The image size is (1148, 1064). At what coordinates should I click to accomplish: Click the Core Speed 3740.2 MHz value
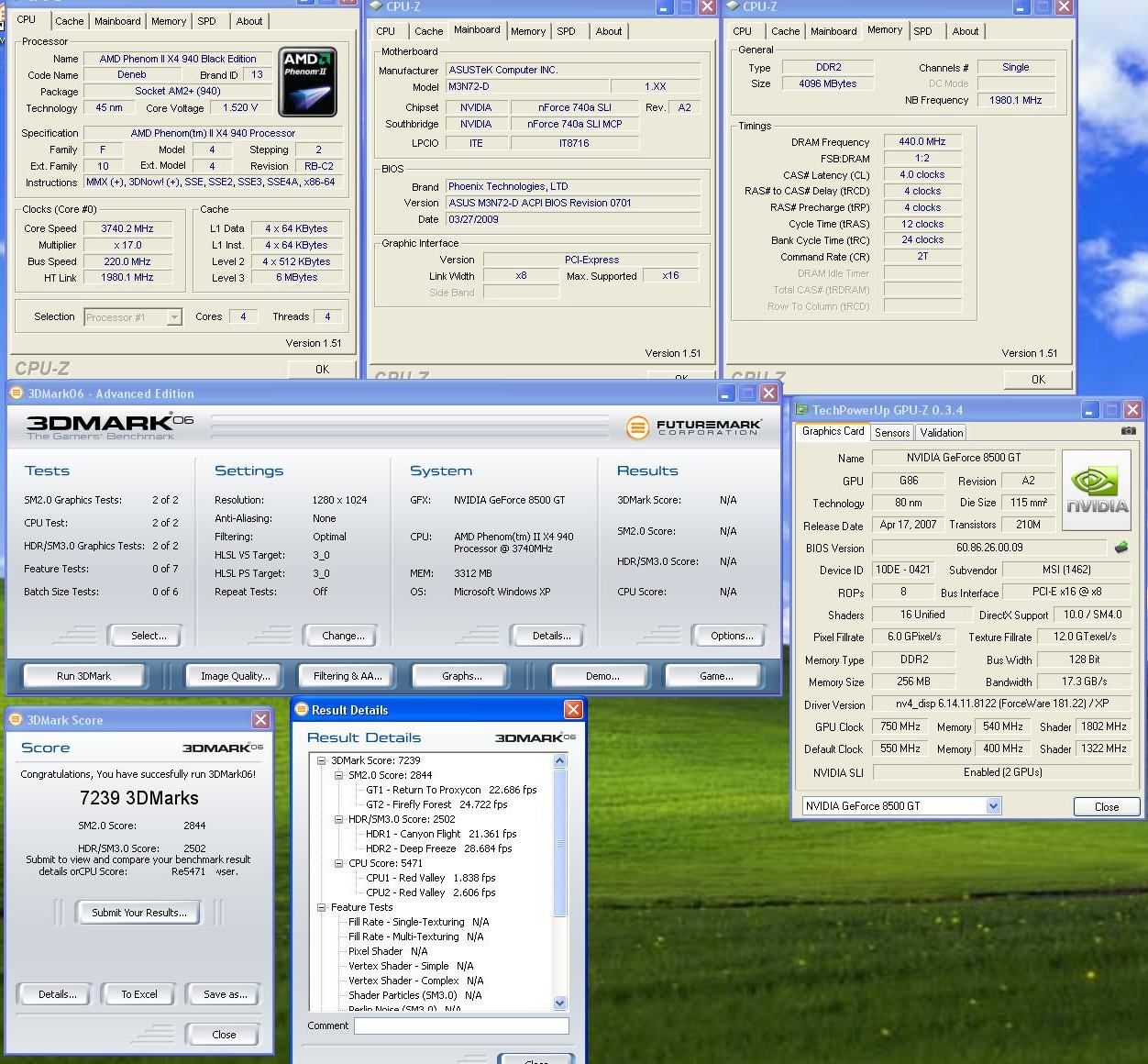point(127,228)
